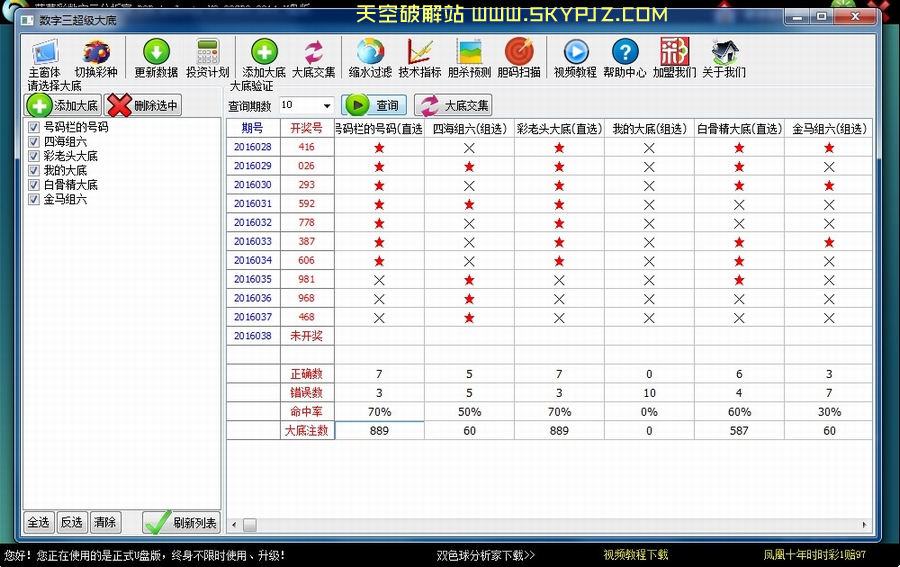
Task: Expand the 查询期数 dropdown
Action: 327,105
